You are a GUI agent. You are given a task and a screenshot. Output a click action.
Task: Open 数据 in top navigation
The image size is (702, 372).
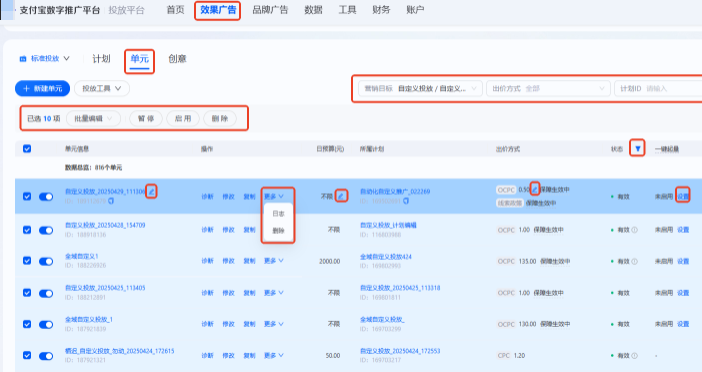[x=313, y=10]
